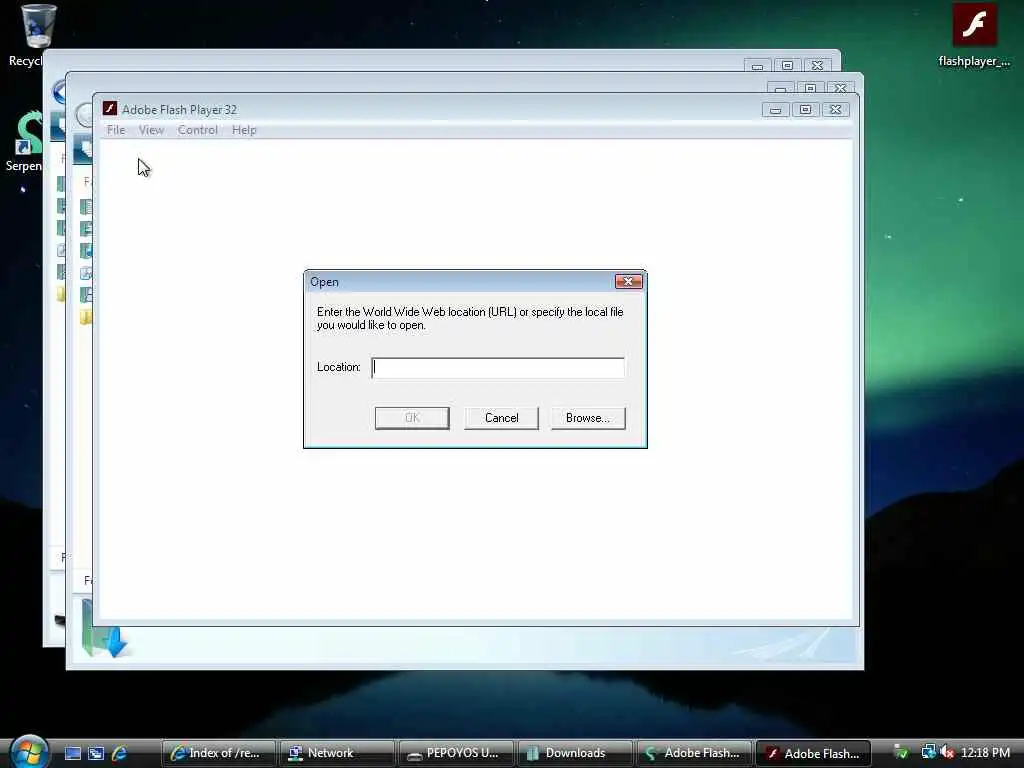Viewport: 1024px width, 768px height.
Task: Click the Adobe Flash Player title bar icon
Action: point(110,108)
